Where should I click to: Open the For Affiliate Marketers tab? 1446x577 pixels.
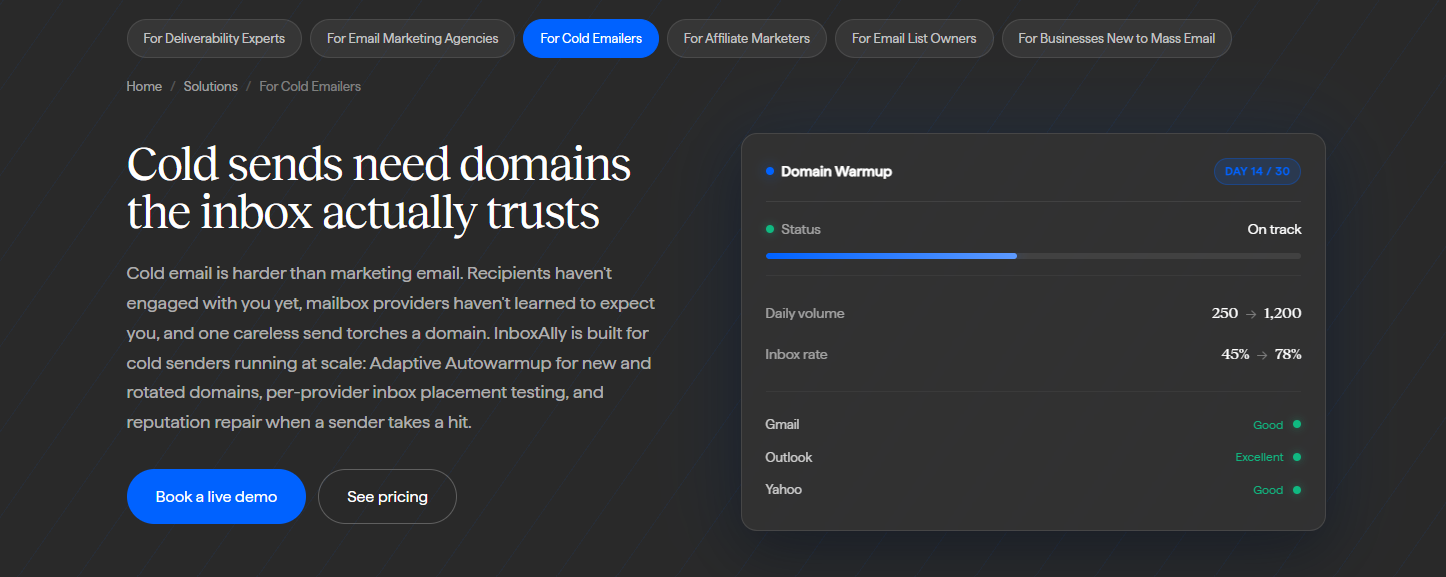(747, 38)
